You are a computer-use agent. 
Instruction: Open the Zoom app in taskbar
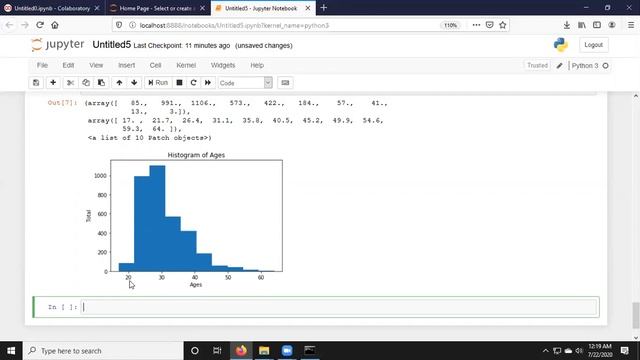click(287, 351)
